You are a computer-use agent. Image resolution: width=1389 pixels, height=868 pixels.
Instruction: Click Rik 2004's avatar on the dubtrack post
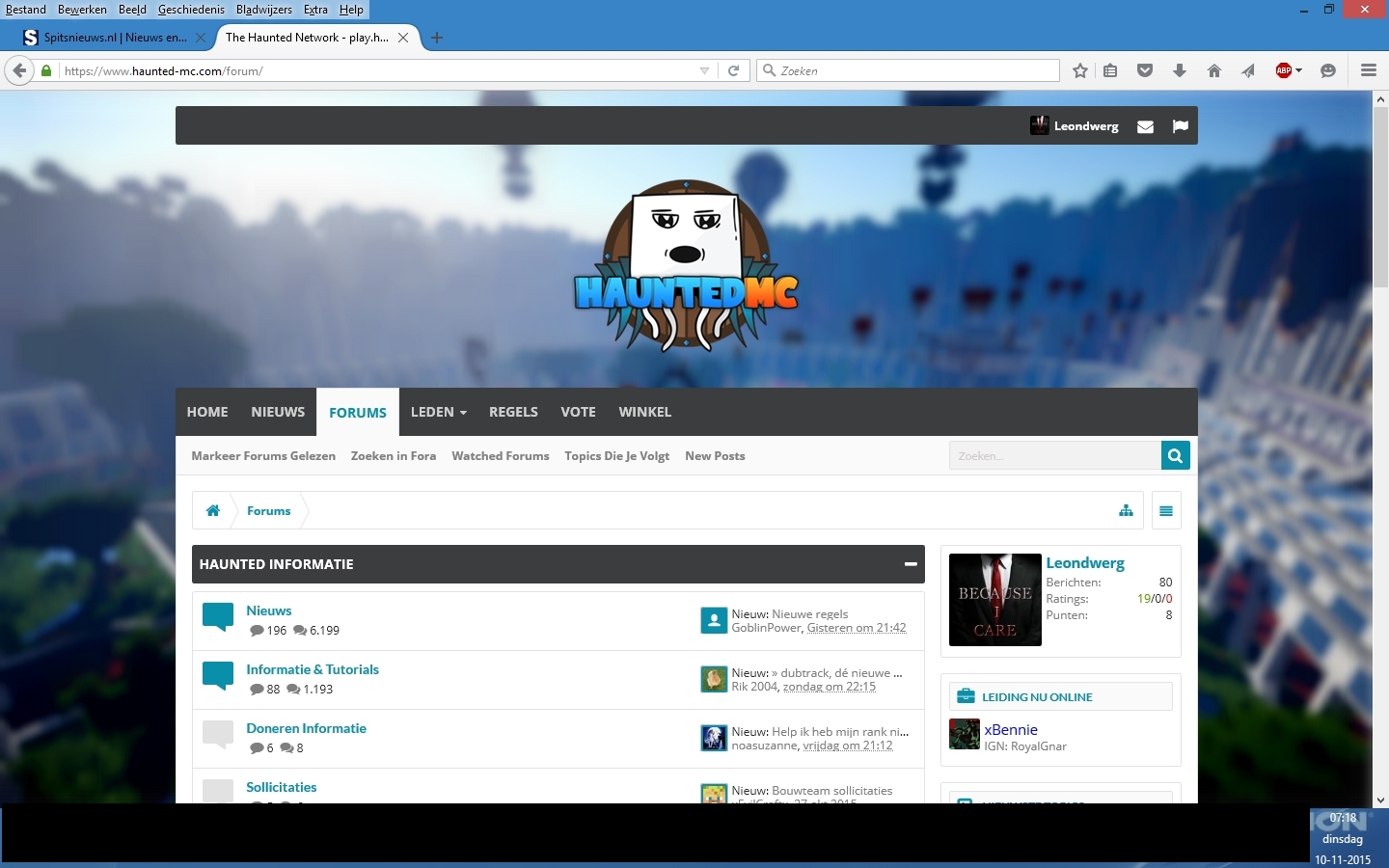pos(714,679)
